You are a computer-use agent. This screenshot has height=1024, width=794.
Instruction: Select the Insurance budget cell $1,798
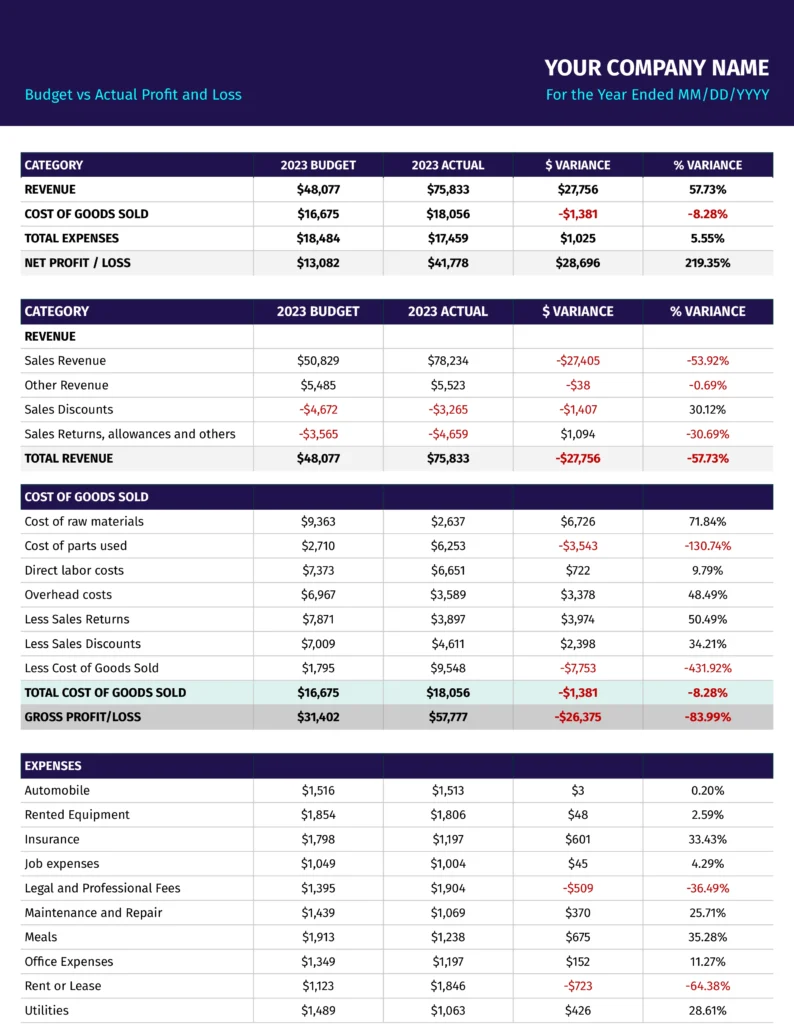318,839
